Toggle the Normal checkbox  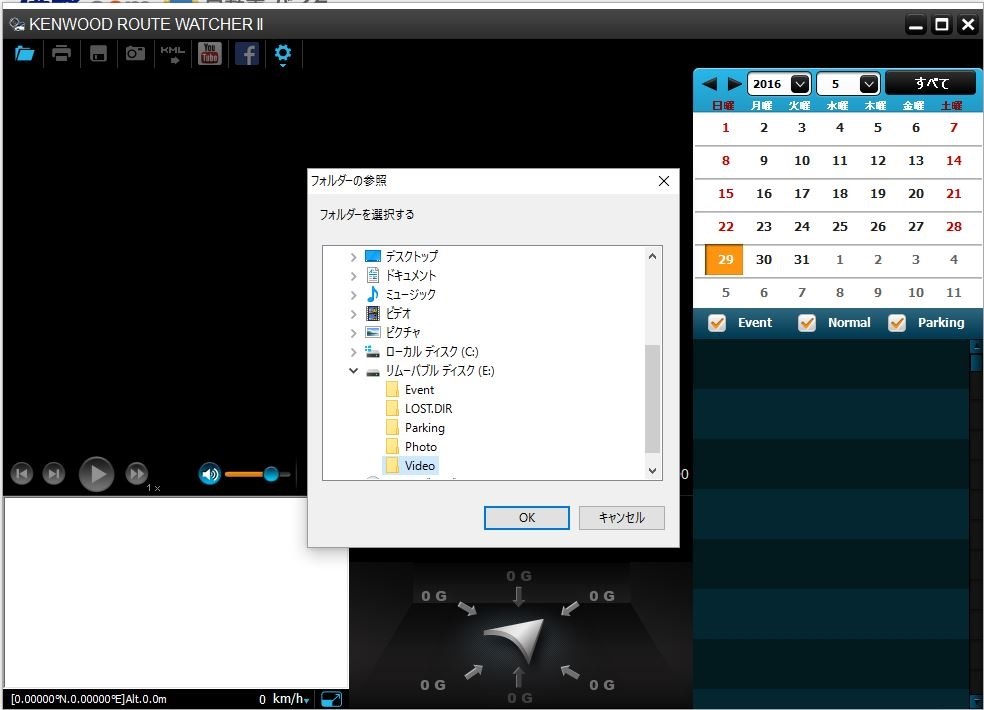coord(806,323)
